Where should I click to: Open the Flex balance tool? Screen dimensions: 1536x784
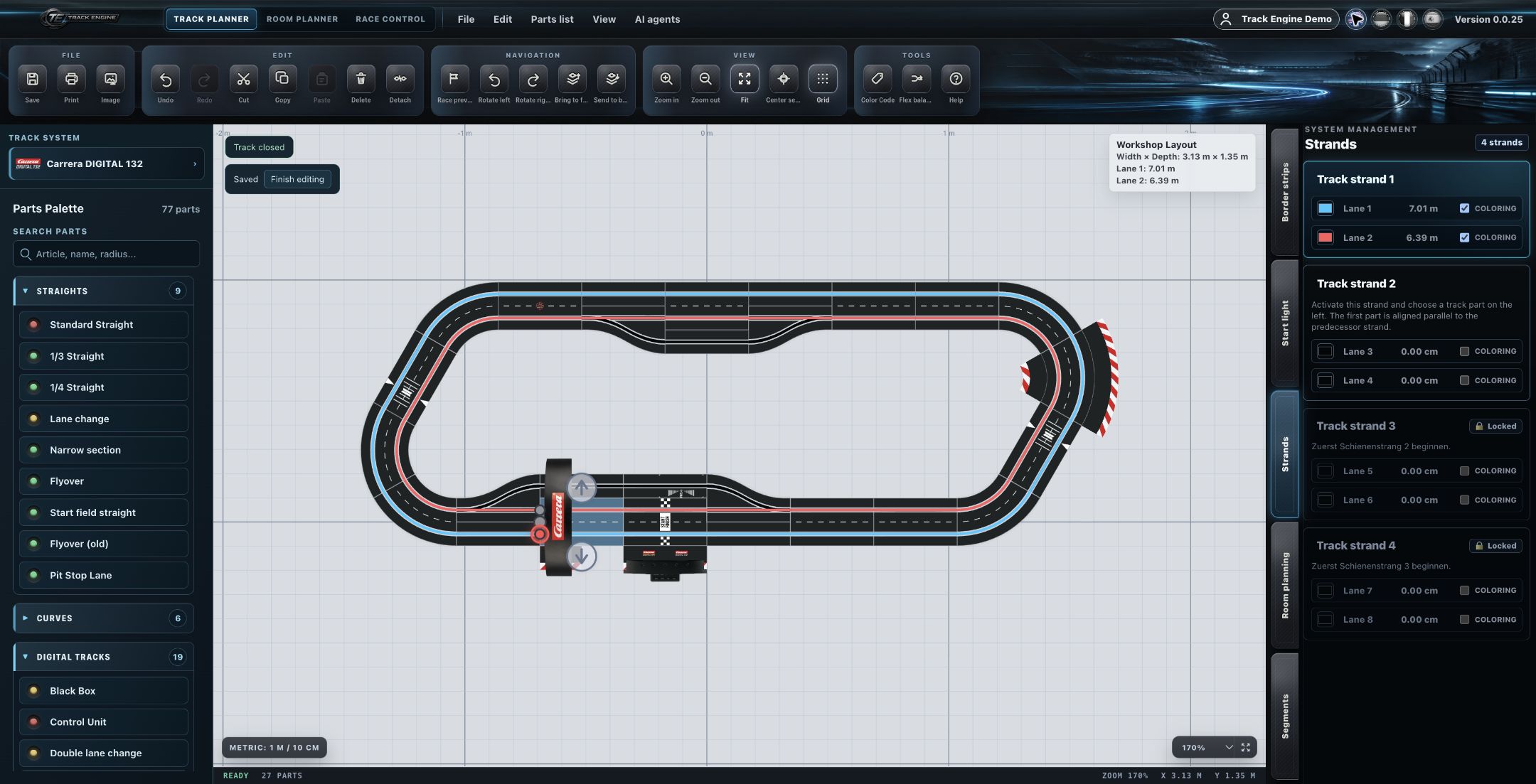[917, 79]
